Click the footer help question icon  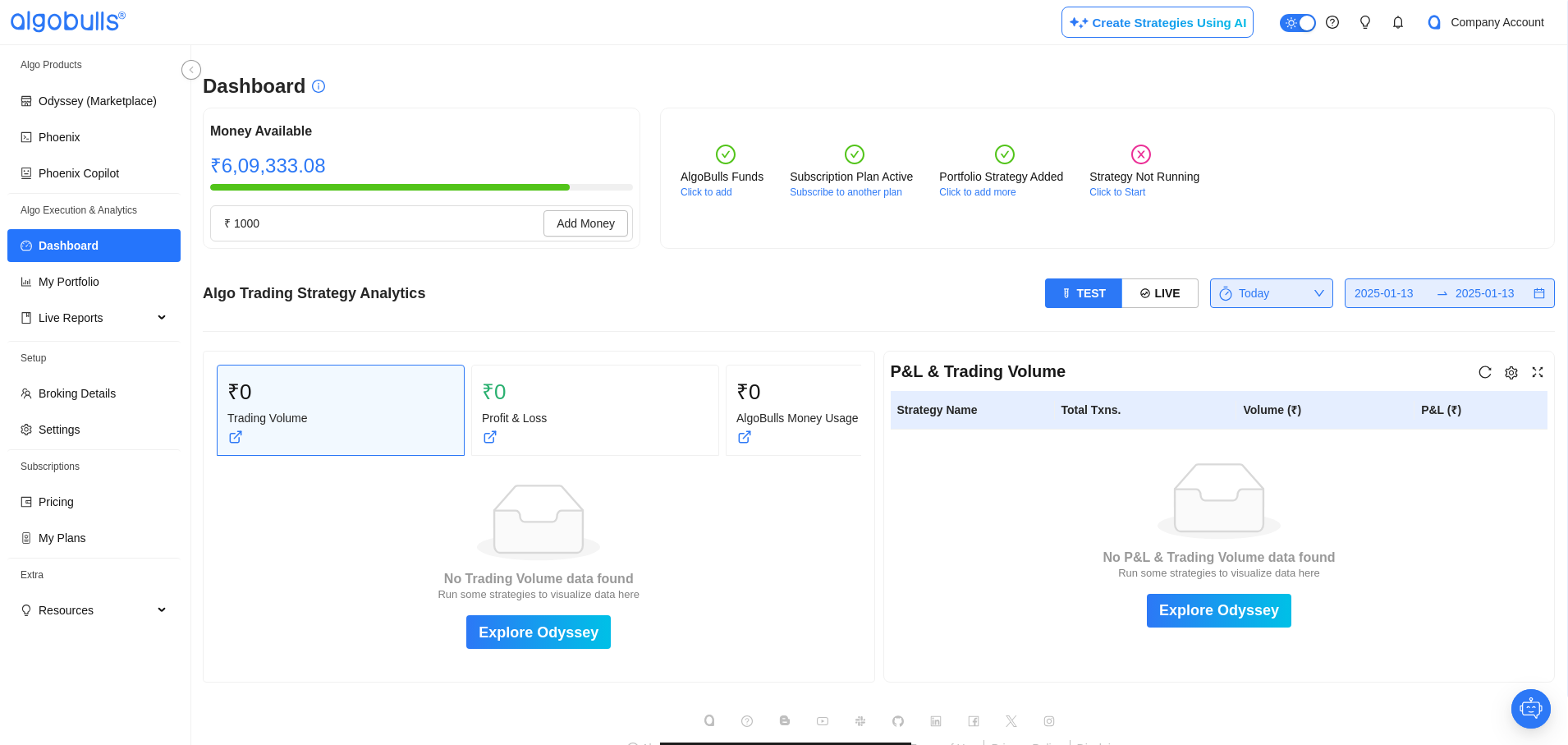pyautogui.click(x=747, y=721)
